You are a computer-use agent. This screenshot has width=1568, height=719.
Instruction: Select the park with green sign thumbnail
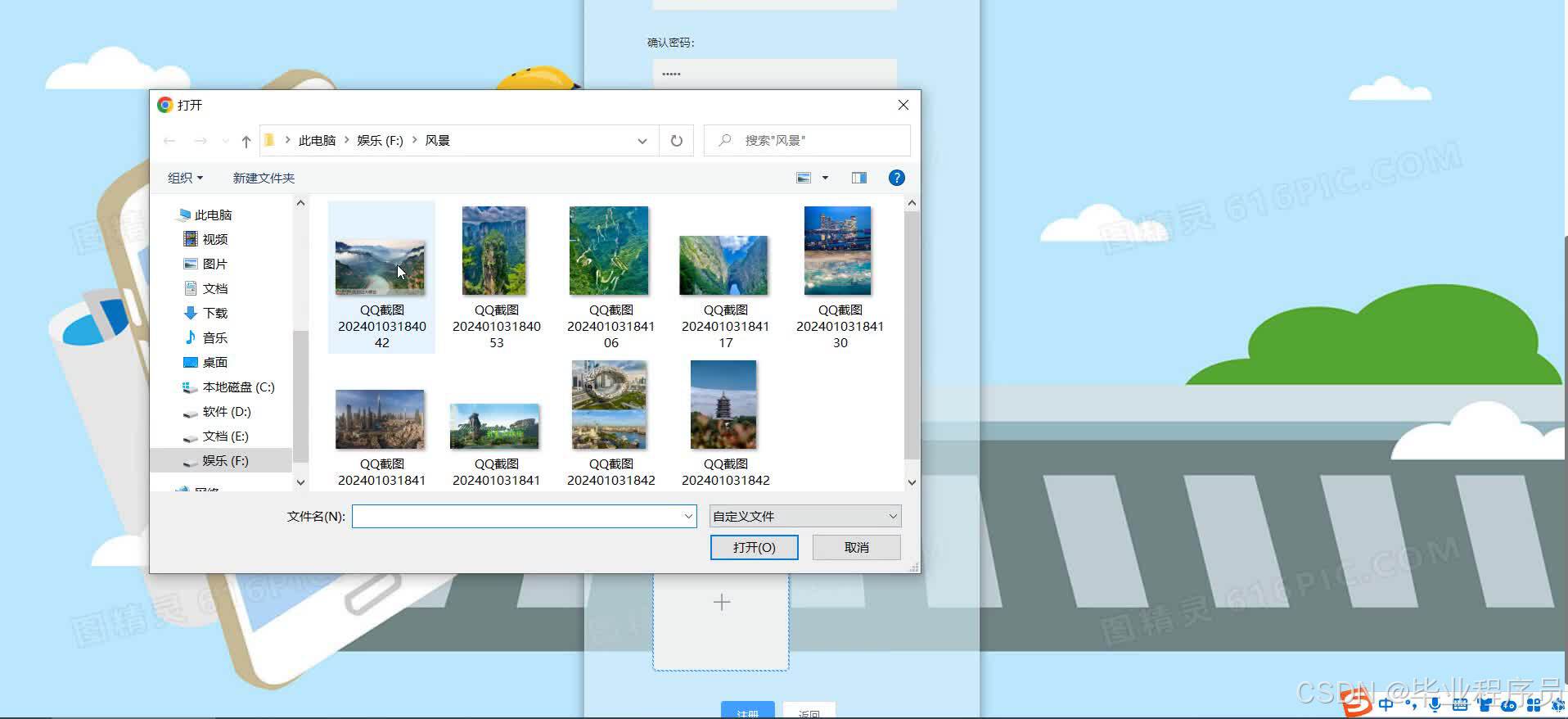495,426
